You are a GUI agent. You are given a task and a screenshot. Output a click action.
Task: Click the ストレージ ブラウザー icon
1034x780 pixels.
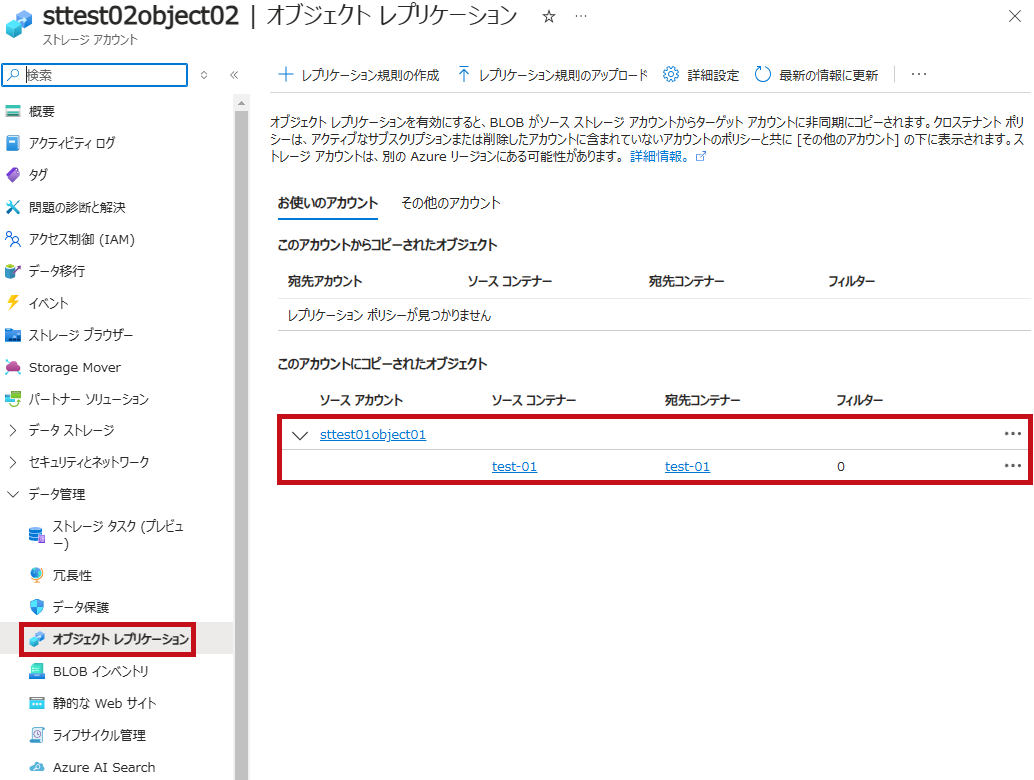pos(13,335)
